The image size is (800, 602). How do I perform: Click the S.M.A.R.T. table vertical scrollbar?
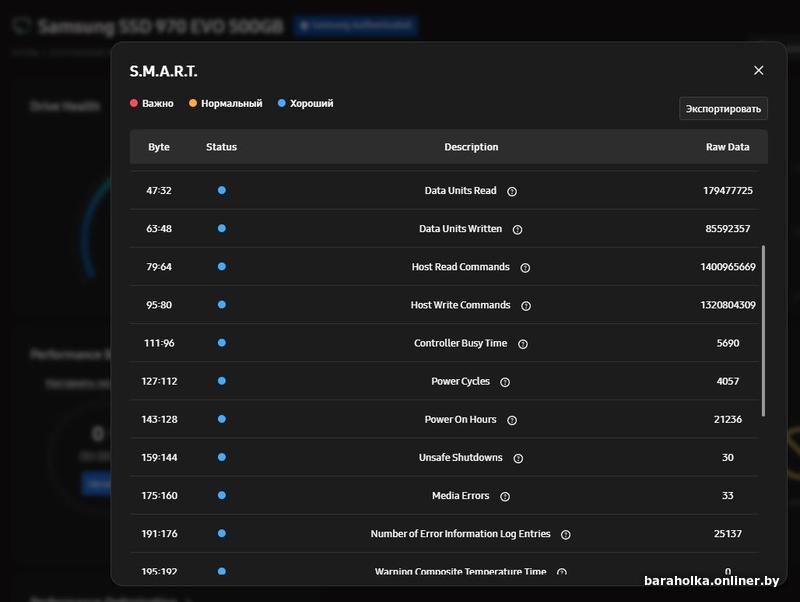click(765, 330)
